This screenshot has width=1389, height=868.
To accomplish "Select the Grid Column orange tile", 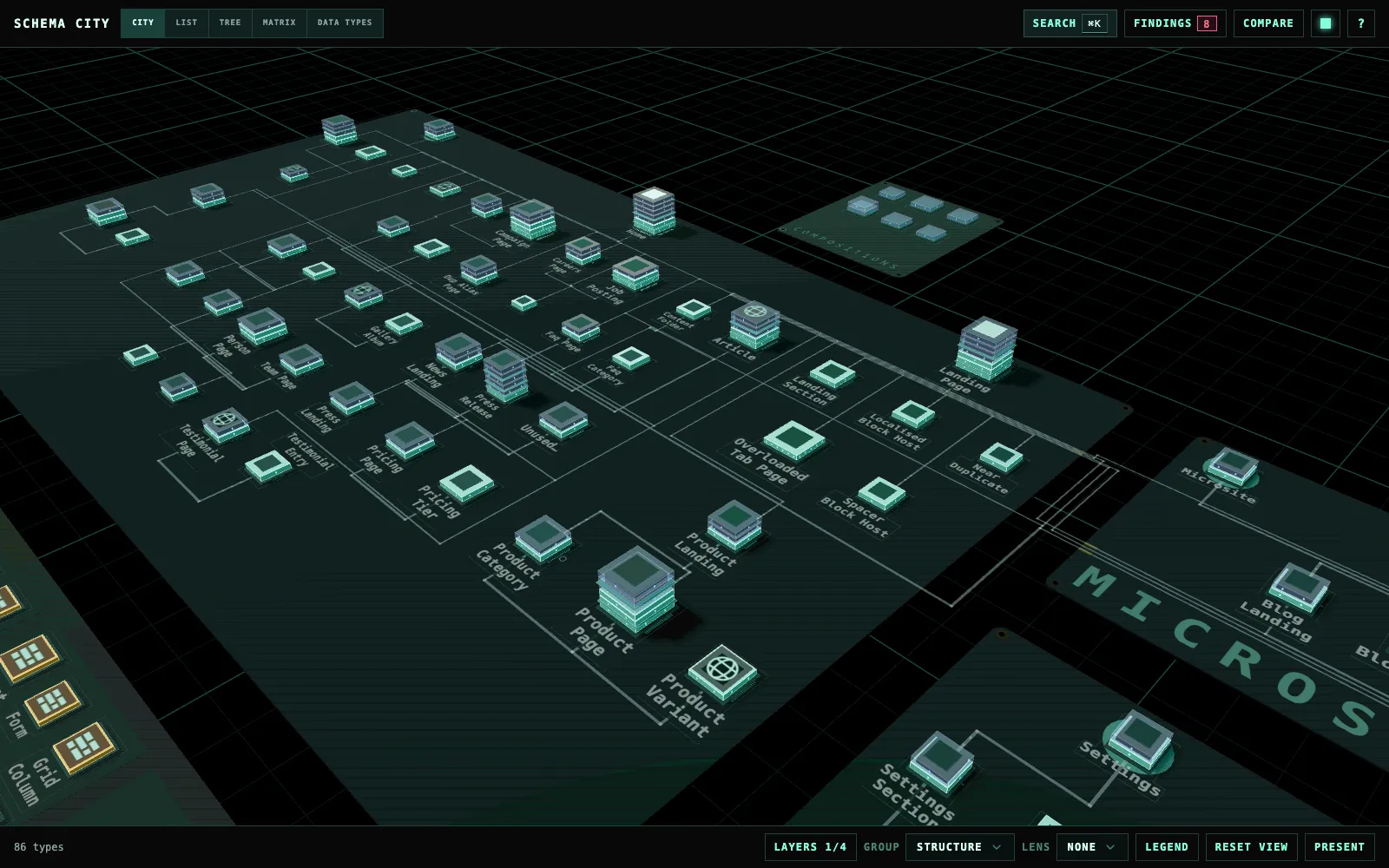I will (x=83, y=747).
